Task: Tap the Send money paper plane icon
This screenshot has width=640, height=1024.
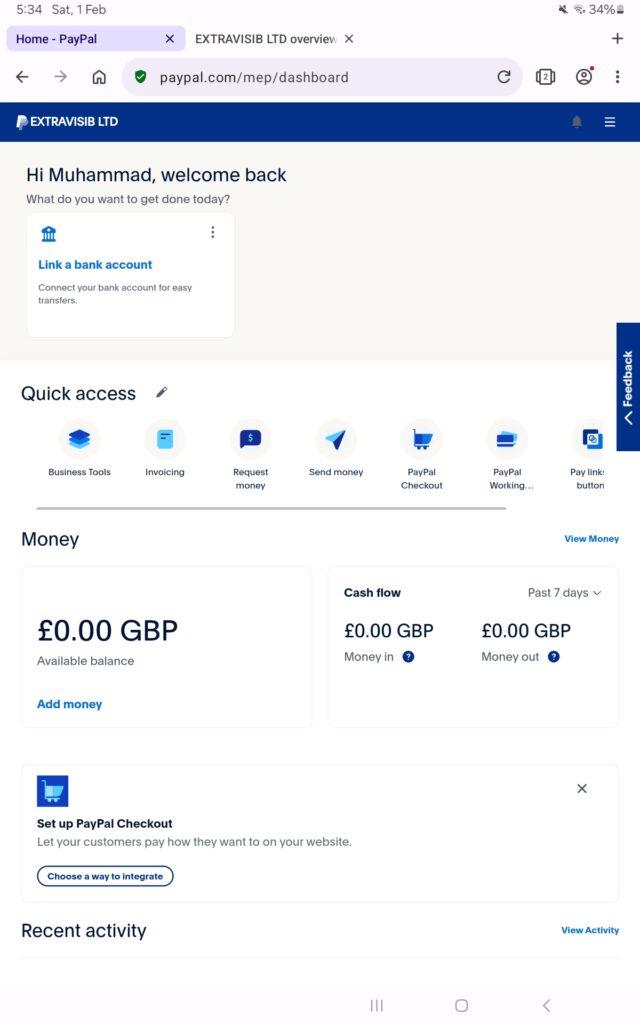Action: [x=336, y=439]
